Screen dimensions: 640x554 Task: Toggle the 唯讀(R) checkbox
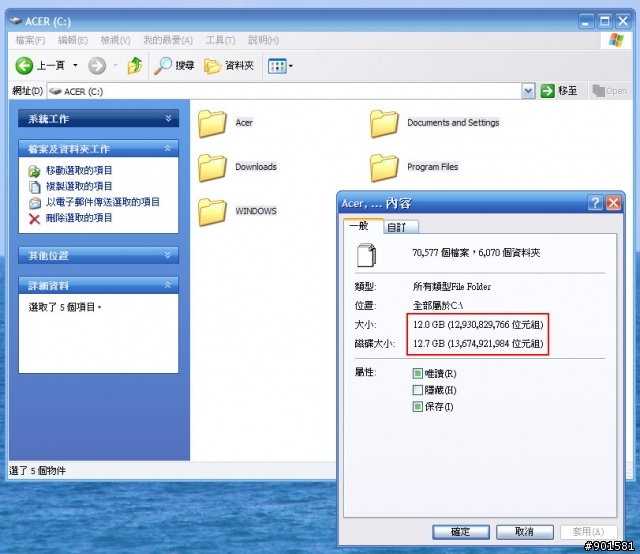[417, 373]
